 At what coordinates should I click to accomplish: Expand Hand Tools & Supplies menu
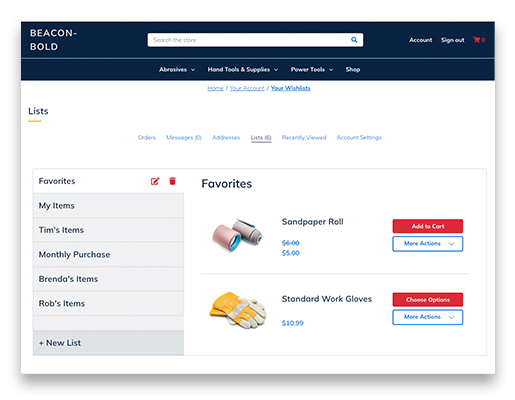pyautogui.click(x=243, y=70)
